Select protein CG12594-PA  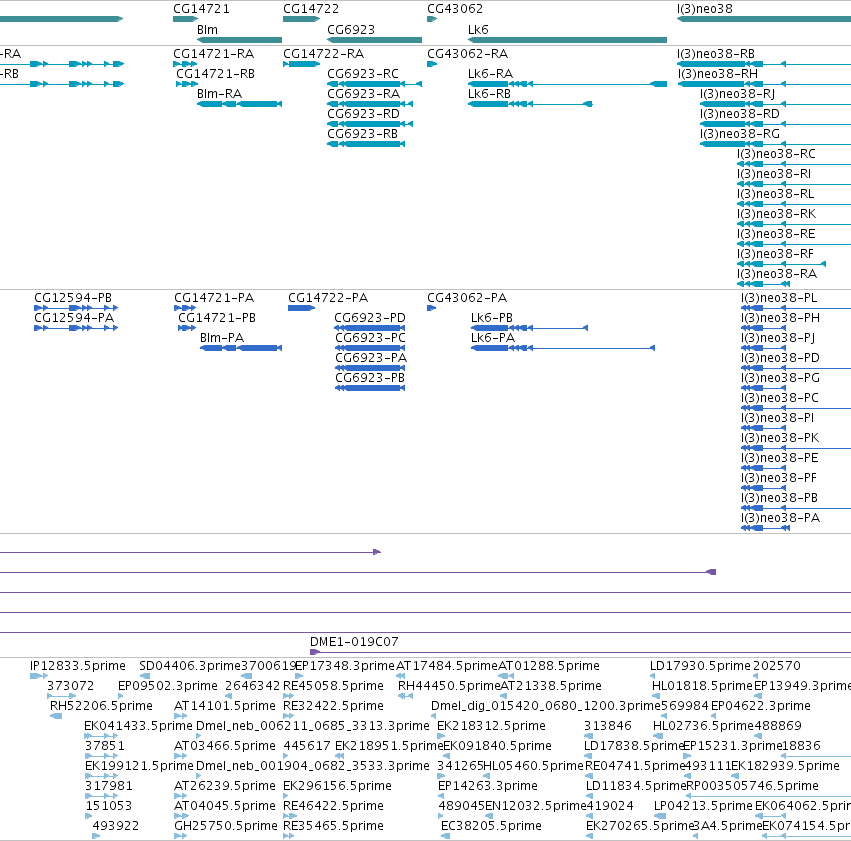(x=74, y=318)
